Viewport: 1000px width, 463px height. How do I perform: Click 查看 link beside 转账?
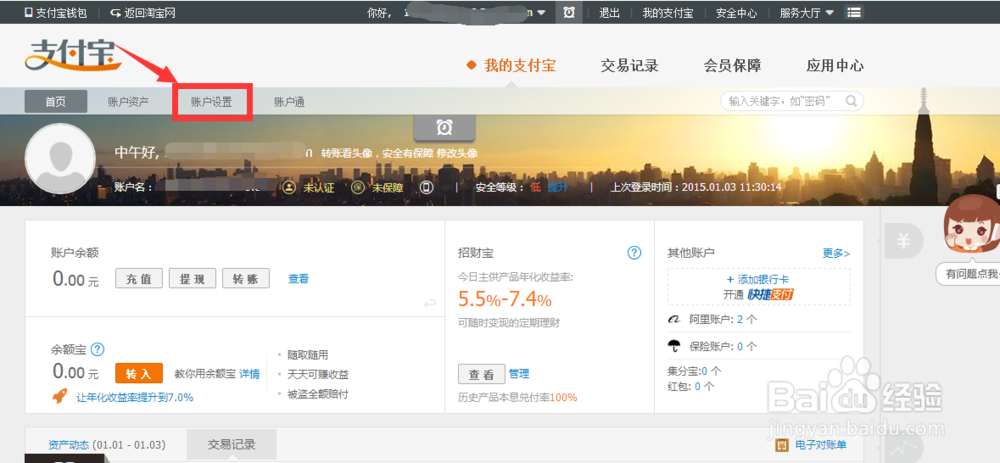coord(298,279)
